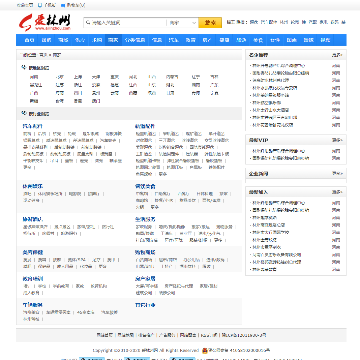Click the top bar blue bookmark icon
This screenshot has width=360, height=360.
click(x=63, y=5)
